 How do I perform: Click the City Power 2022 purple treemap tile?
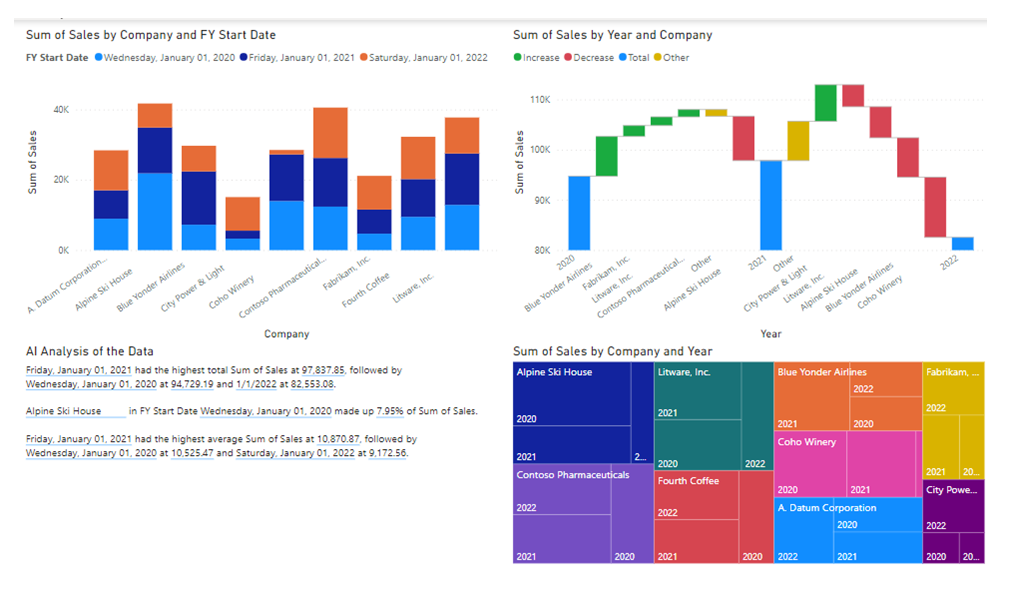953,510
